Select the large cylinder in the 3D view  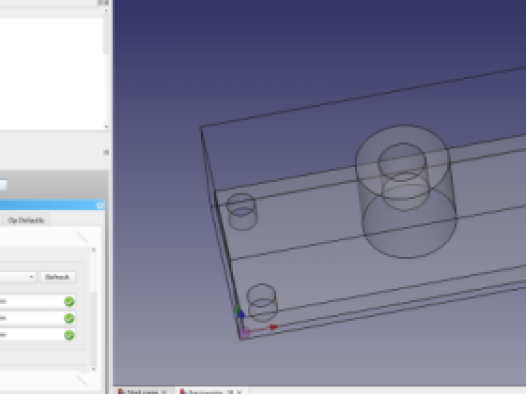click(407, 192)
